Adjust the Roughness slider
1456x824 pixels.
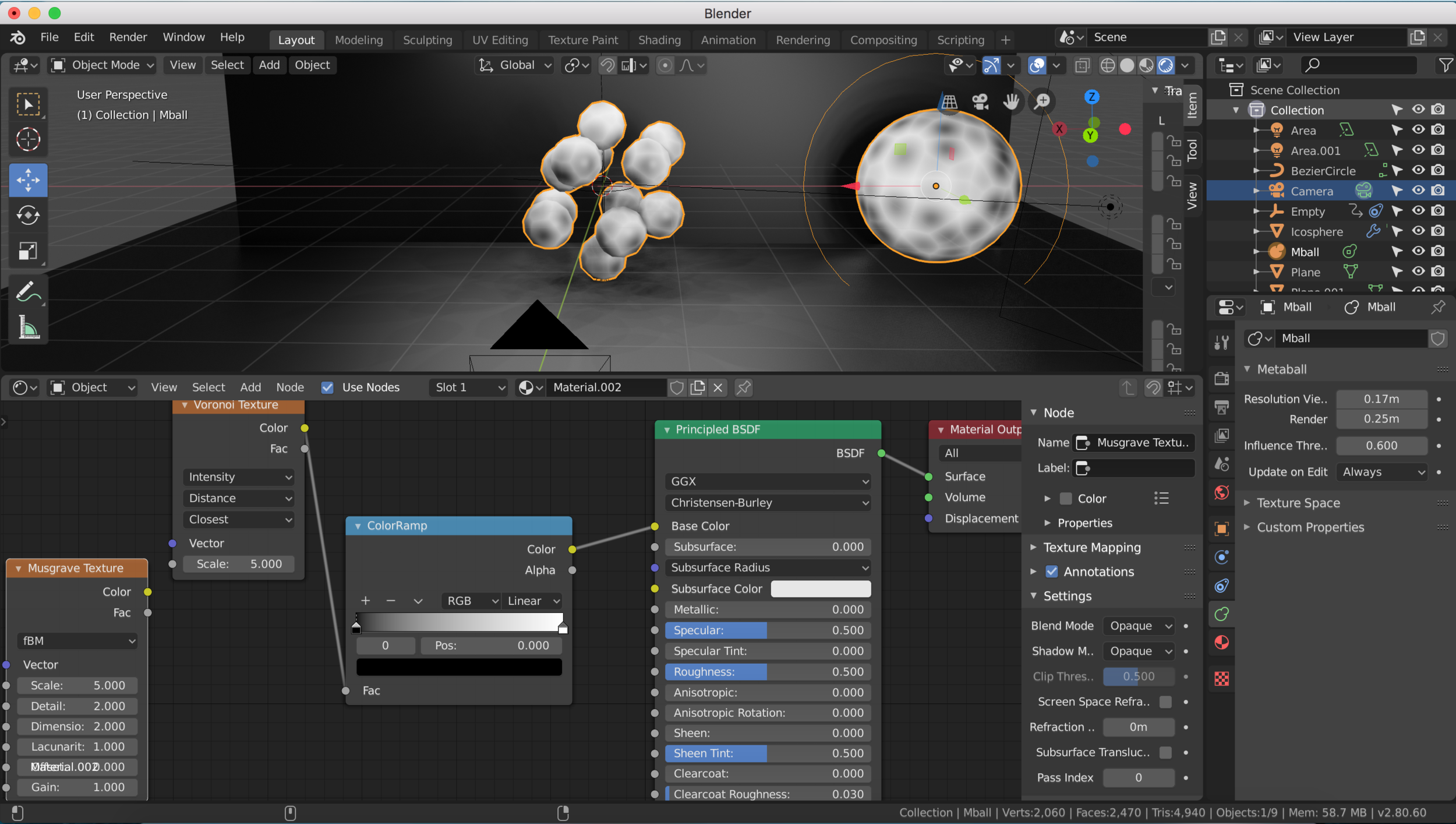pyautogui.click(x=768, y=672)
